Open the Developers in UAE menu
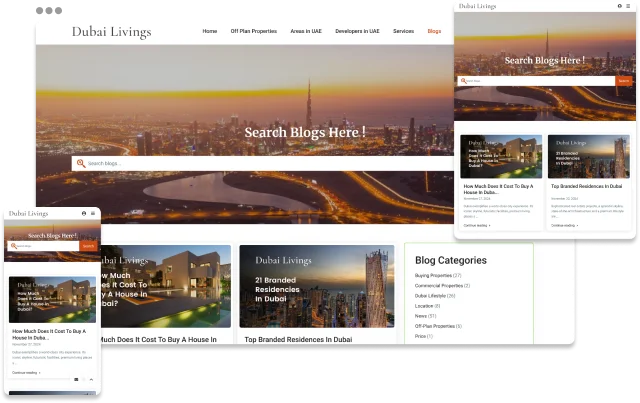Screen dimensions: 640x403 coord(357,31)
